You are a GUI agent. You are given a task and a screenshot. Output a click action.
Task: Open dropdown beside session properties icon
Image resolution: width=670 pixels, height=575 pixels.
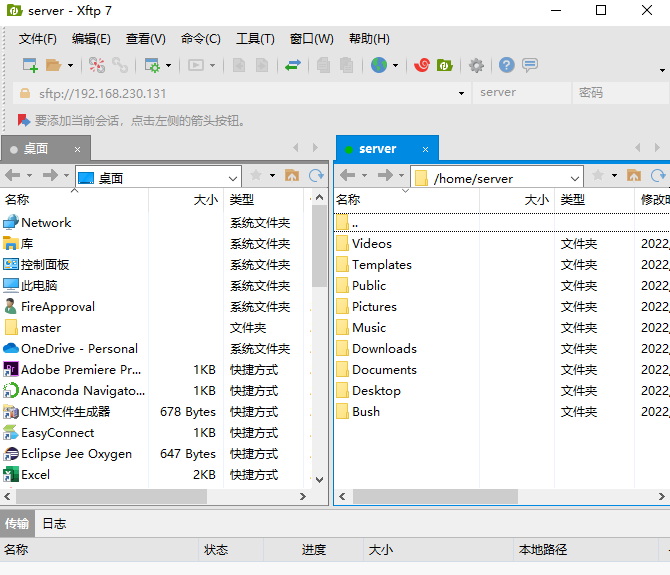(168, 65)
